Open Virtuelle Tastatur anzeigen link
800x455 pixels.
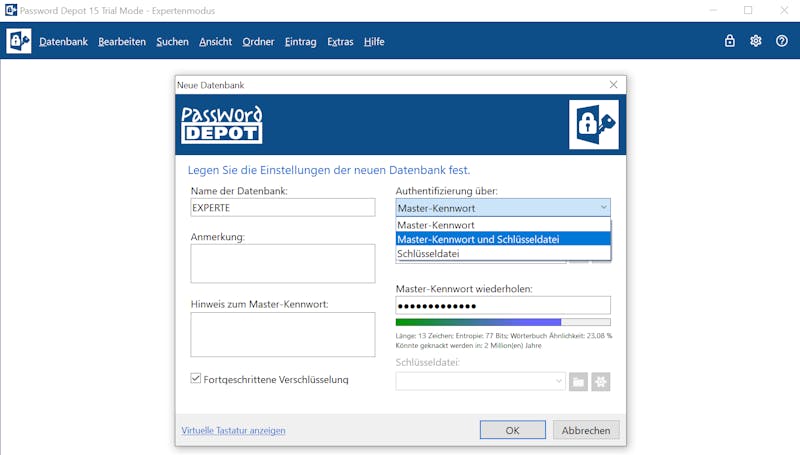[233, 431]
